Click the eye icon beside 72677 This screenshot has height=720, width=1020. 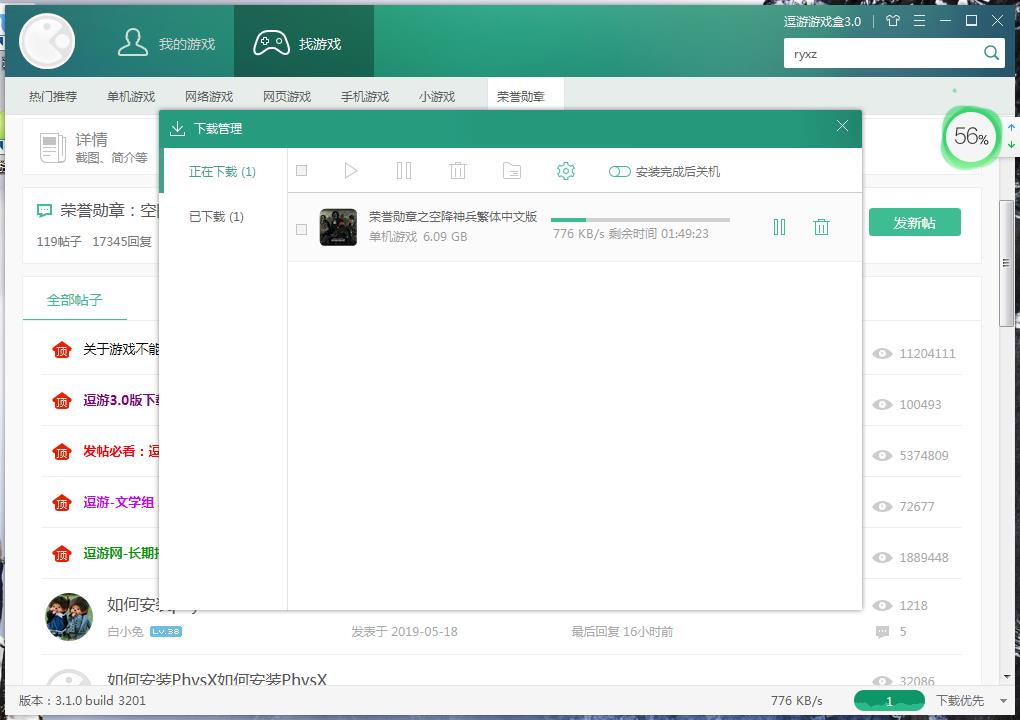coord(882,506)
